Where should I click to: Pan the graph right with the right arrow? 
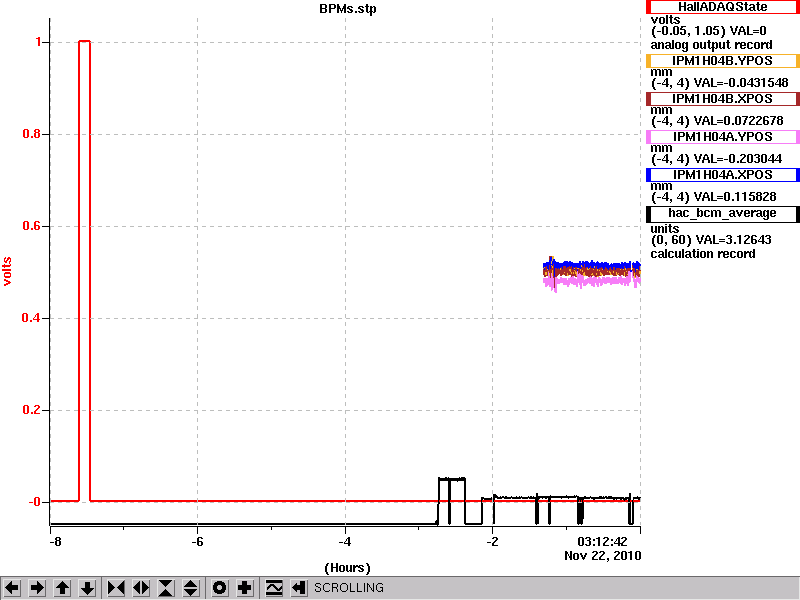37,588
